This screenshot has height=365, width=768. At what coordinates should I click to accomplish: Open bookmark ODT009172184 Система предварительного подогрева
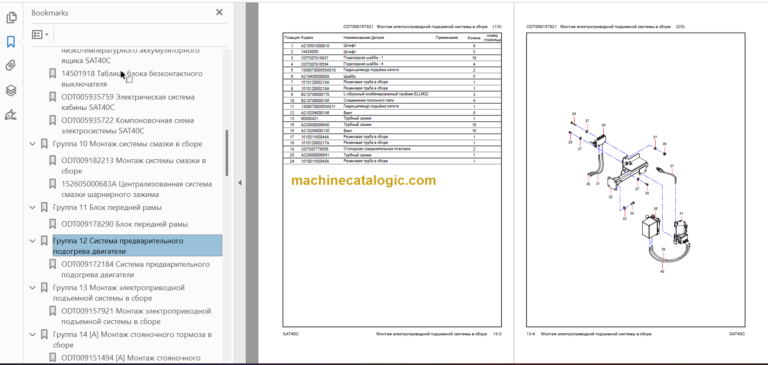[x=136, y=269]
